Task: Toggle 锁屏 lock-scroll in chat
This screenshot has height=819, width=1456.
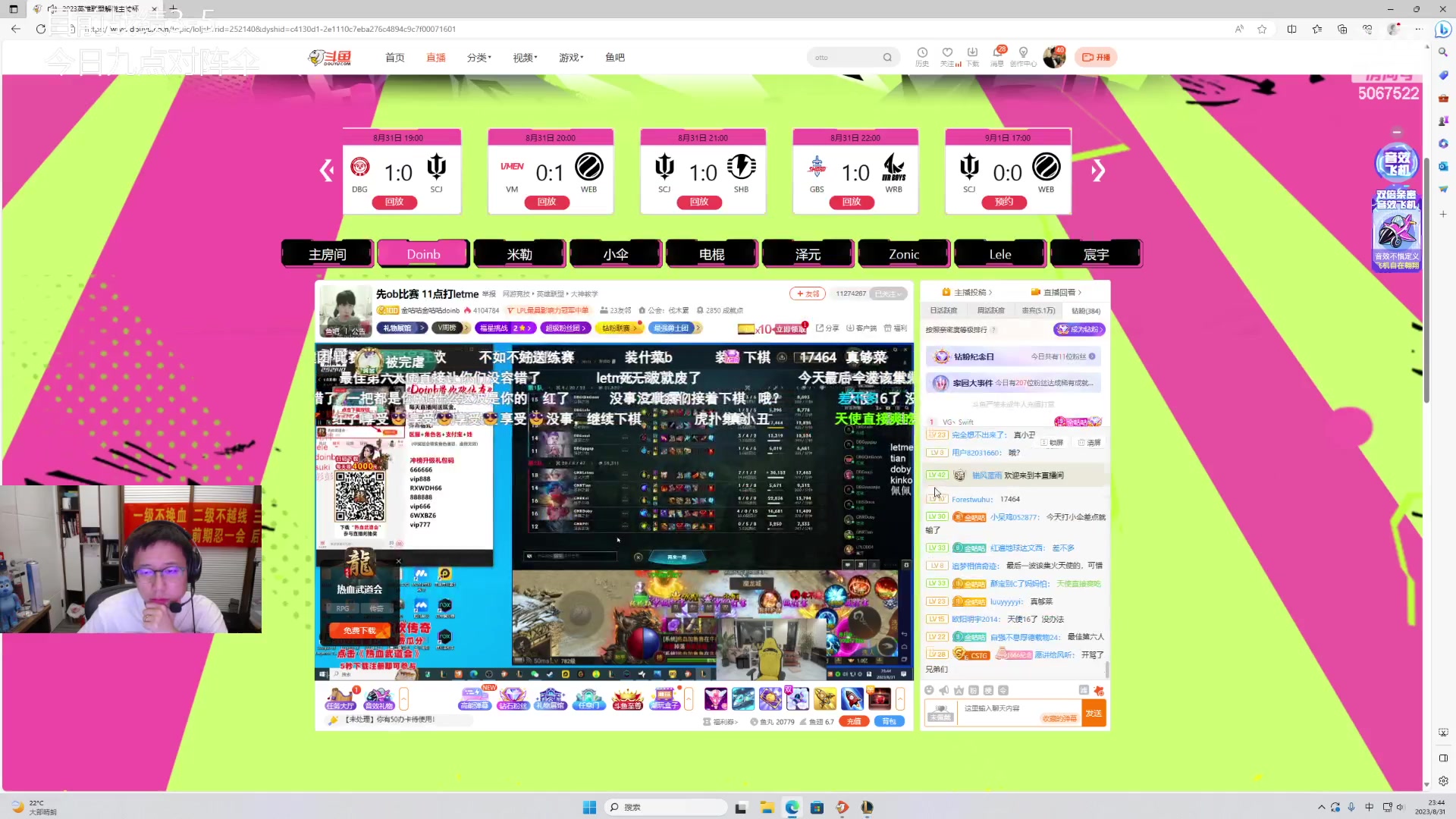Action: coord(1053,442)
